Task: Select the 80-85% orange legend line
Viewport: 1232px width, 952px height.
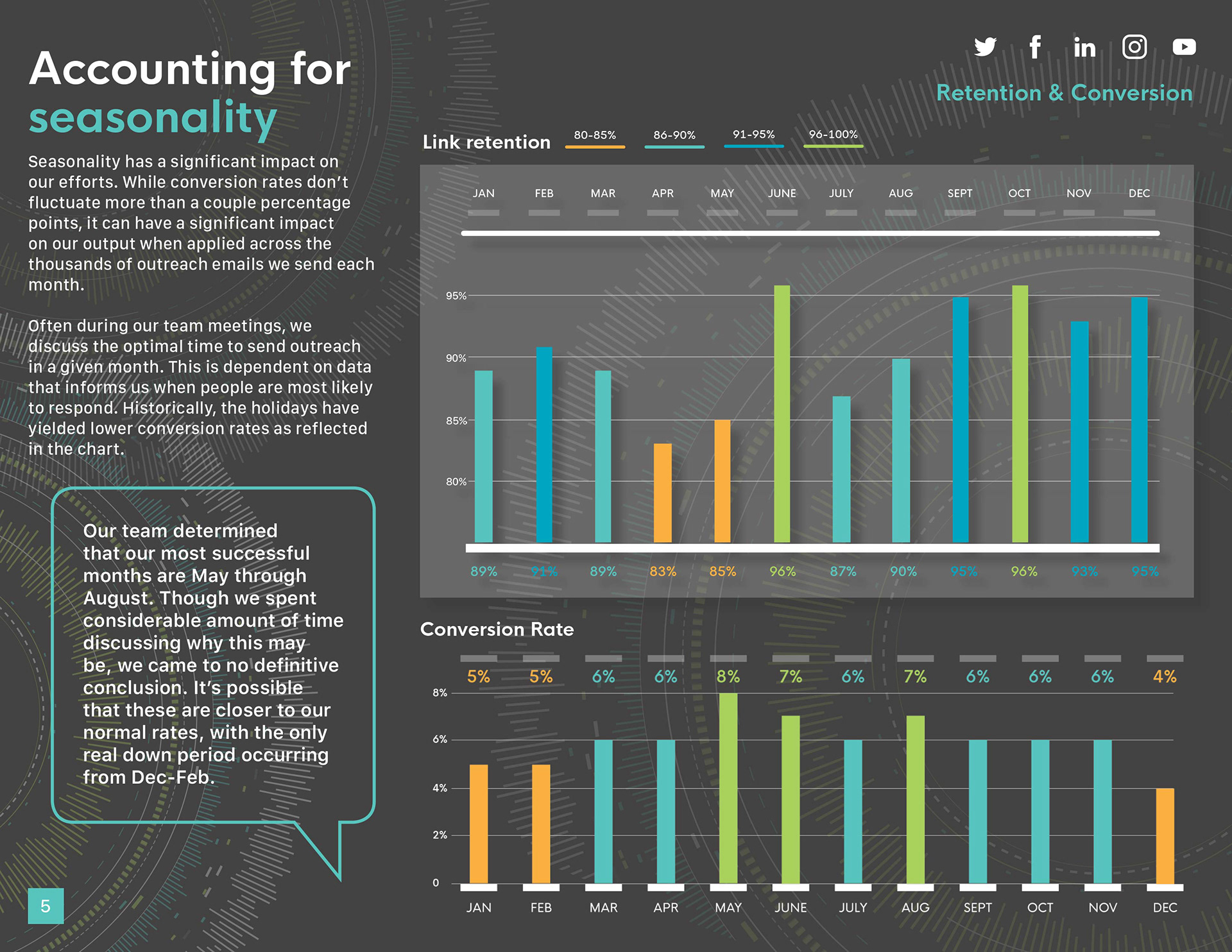Action: tap(595, 147)
